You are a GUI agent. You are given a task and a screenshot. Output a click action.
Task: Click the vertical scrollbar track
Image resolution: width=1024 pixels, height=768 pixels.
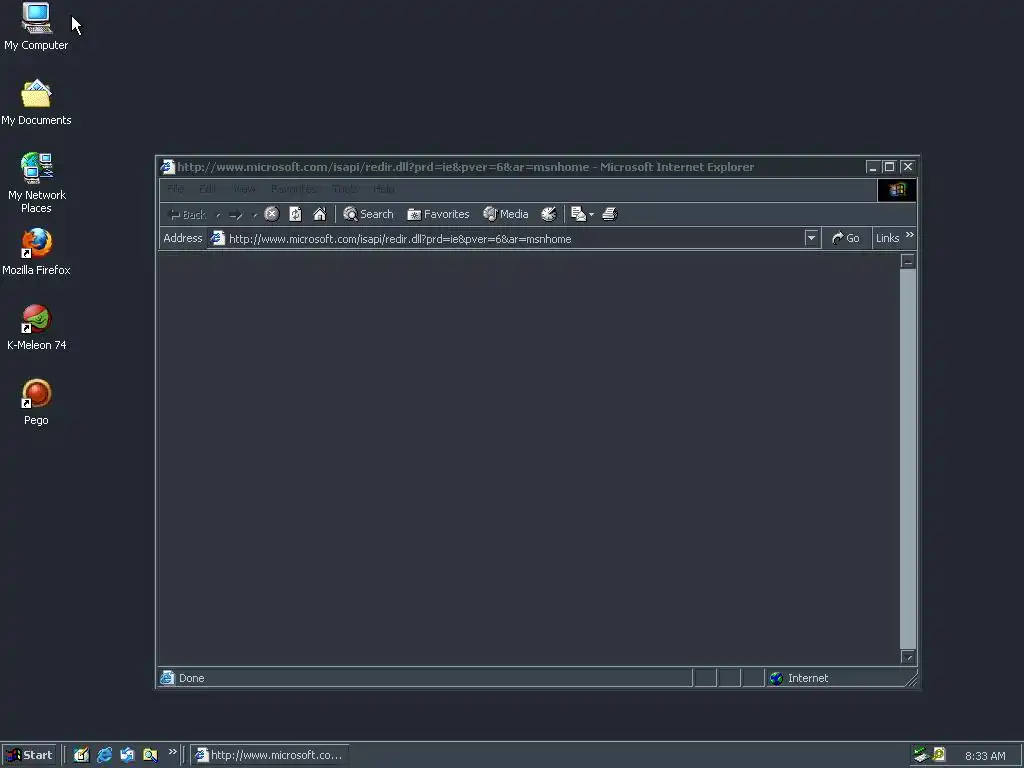pos(908,459)
